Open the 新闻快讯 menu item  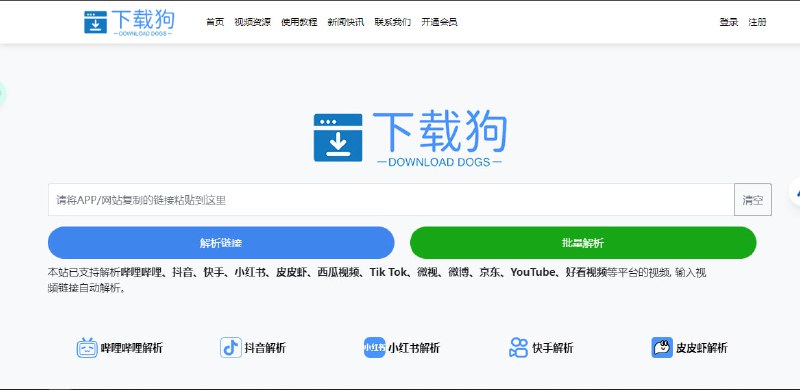coord(346,22)
